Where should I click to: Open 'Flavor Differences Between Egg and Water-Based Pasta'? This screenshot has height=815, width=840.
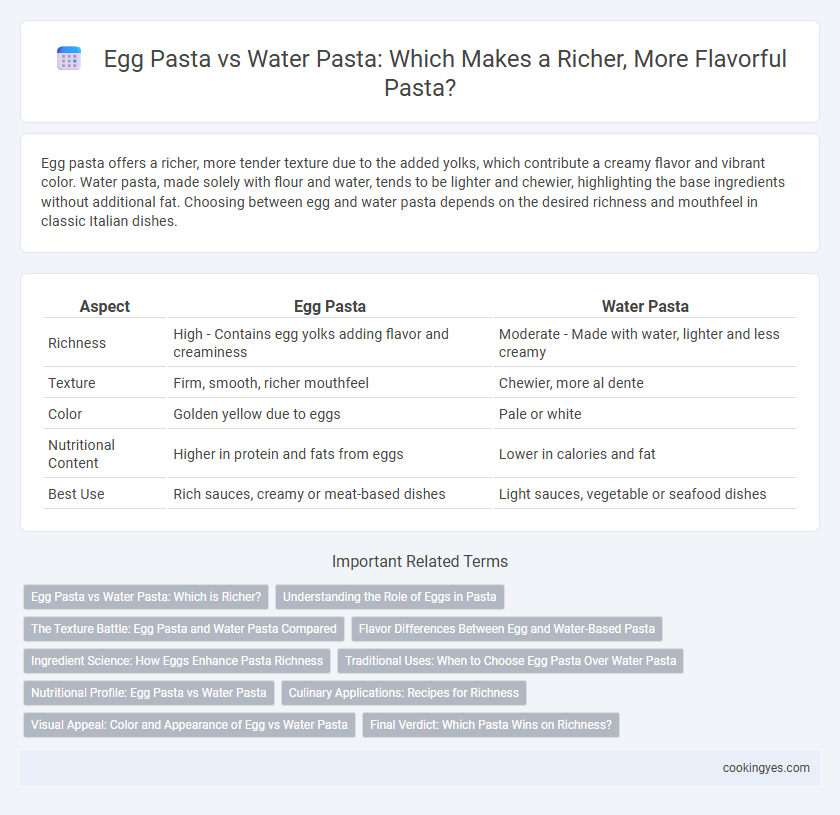point(507,629)
